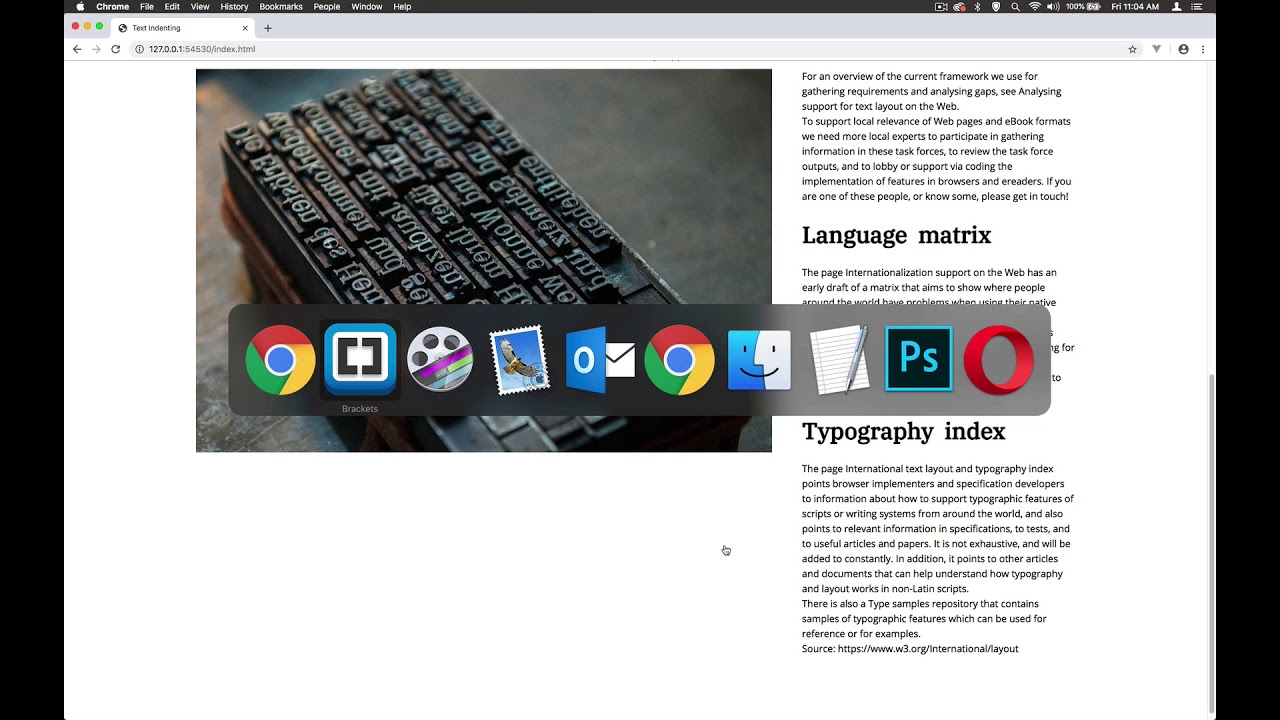Bookmark this page with the star icon
This screenshot has height=720, width=1280.
tap(1132, 49)
